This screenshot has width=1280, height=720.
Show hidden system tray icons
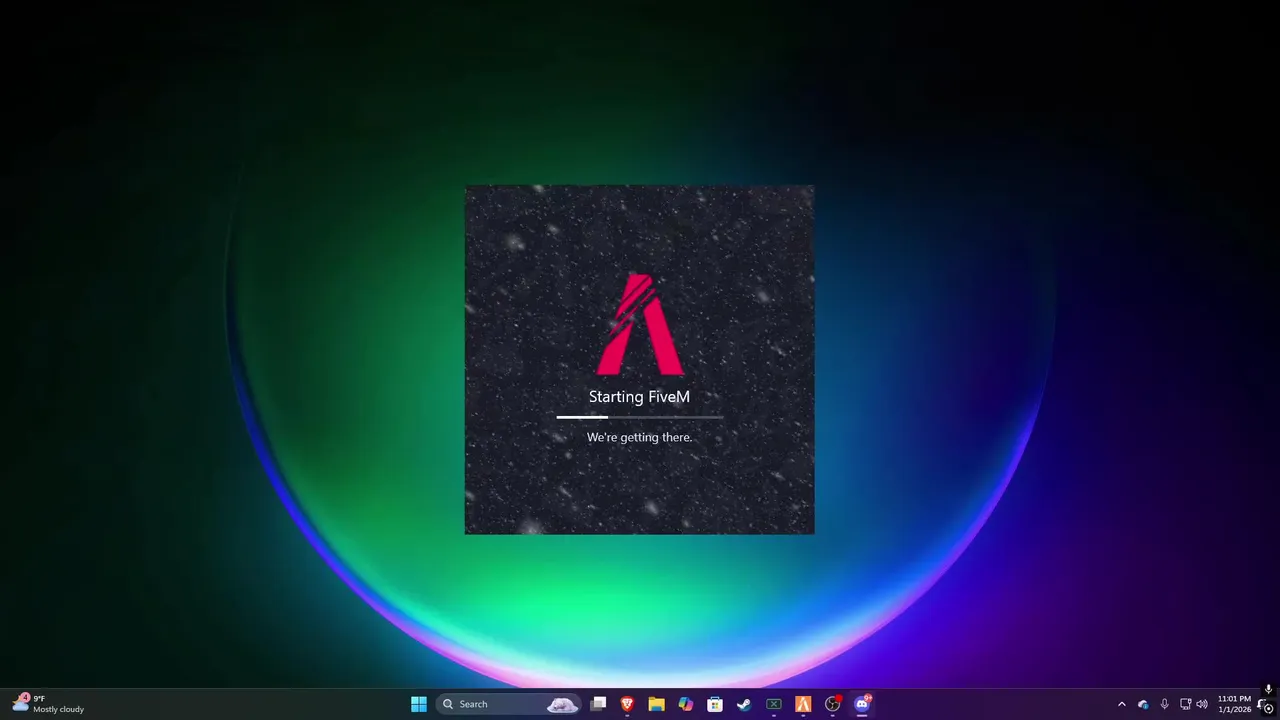coord(1121,704)
